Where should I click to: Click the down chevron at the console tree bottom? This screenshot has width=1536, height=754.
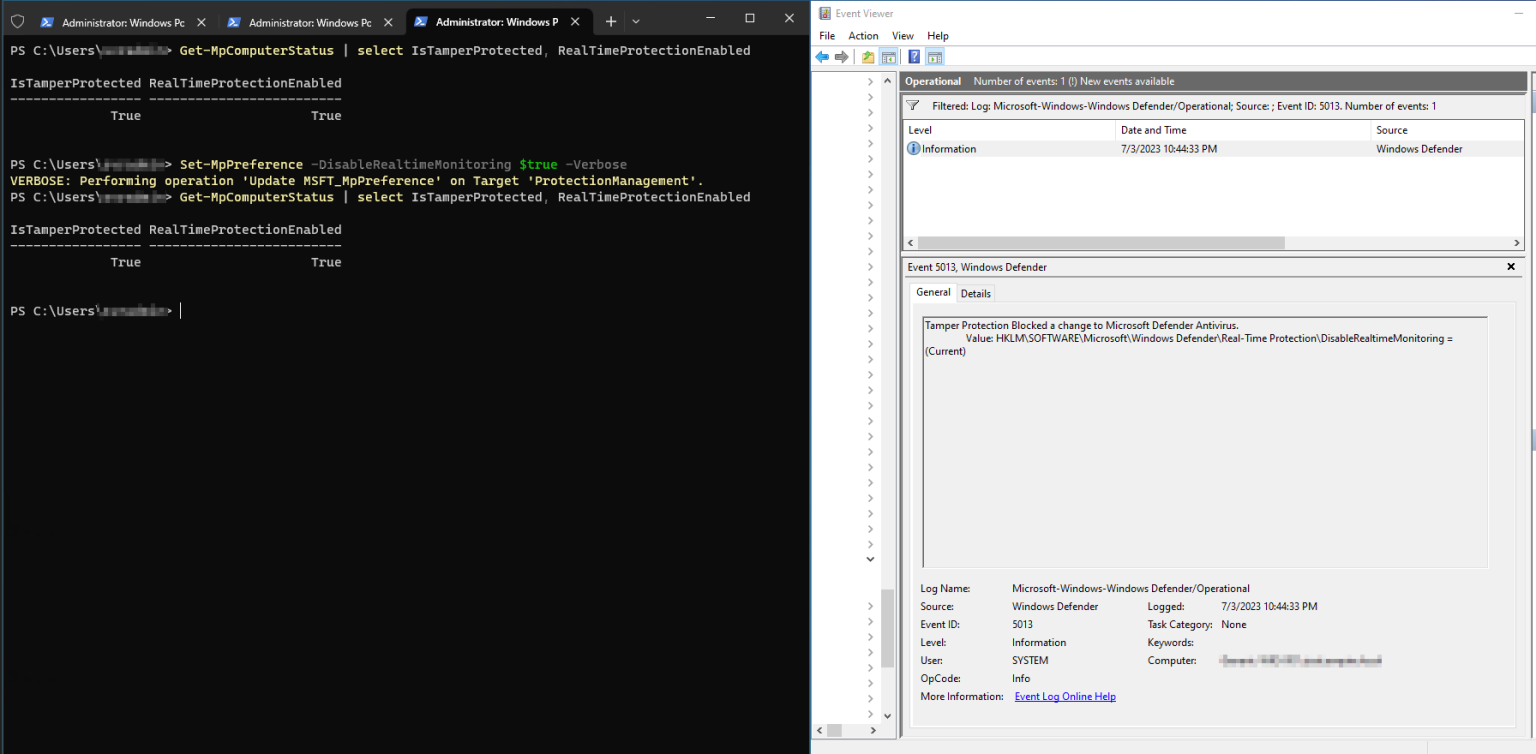[870, 559]
